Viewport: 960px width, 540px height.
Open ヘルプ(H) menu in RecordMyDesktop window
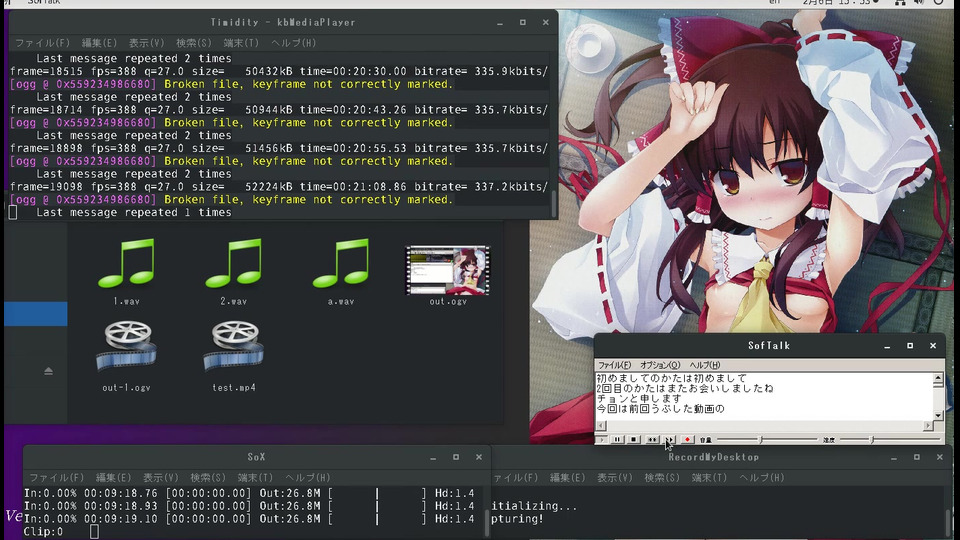[x=762, y=478]
